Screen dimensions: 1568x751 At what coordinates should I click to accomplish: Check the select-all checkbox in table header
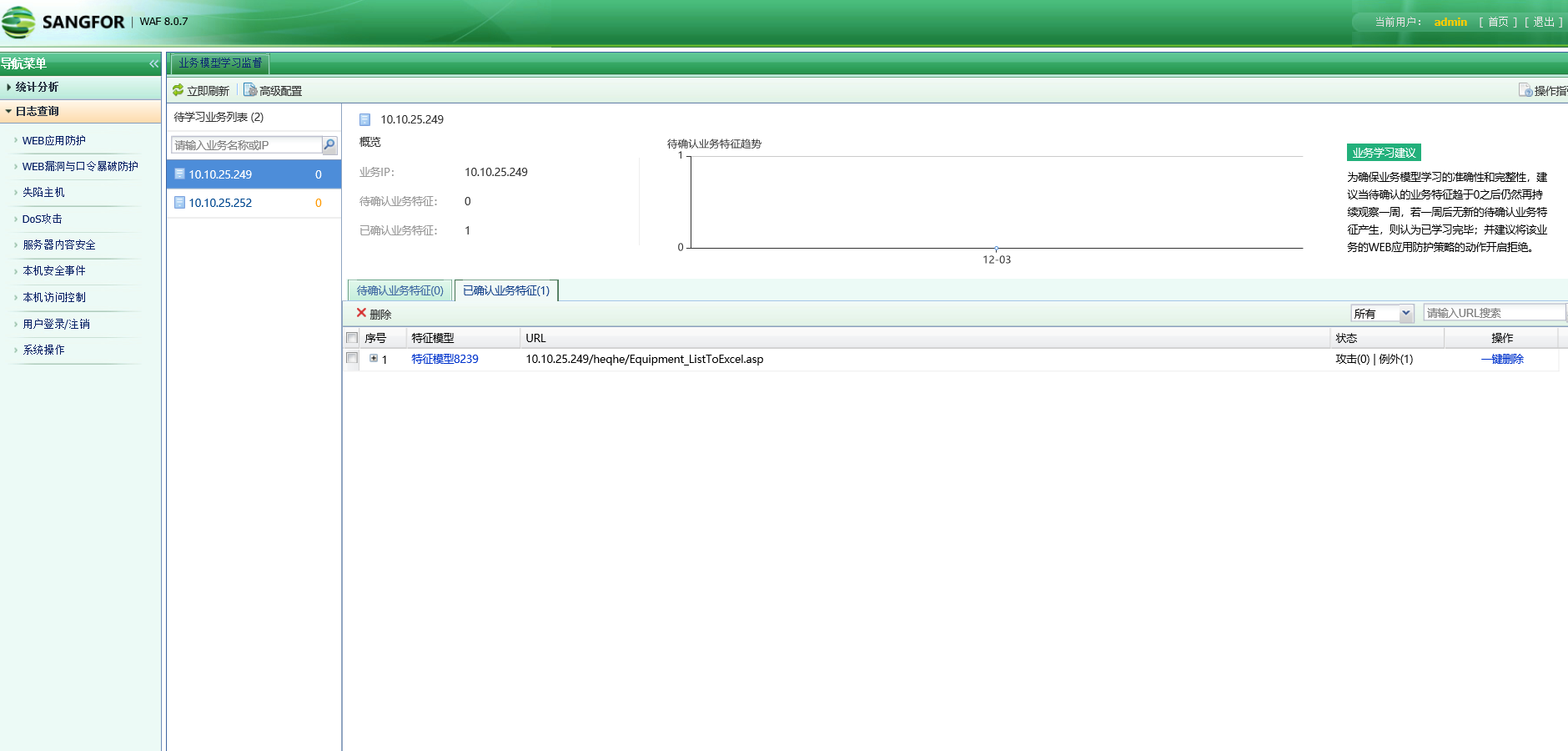[x=352, y=338]
